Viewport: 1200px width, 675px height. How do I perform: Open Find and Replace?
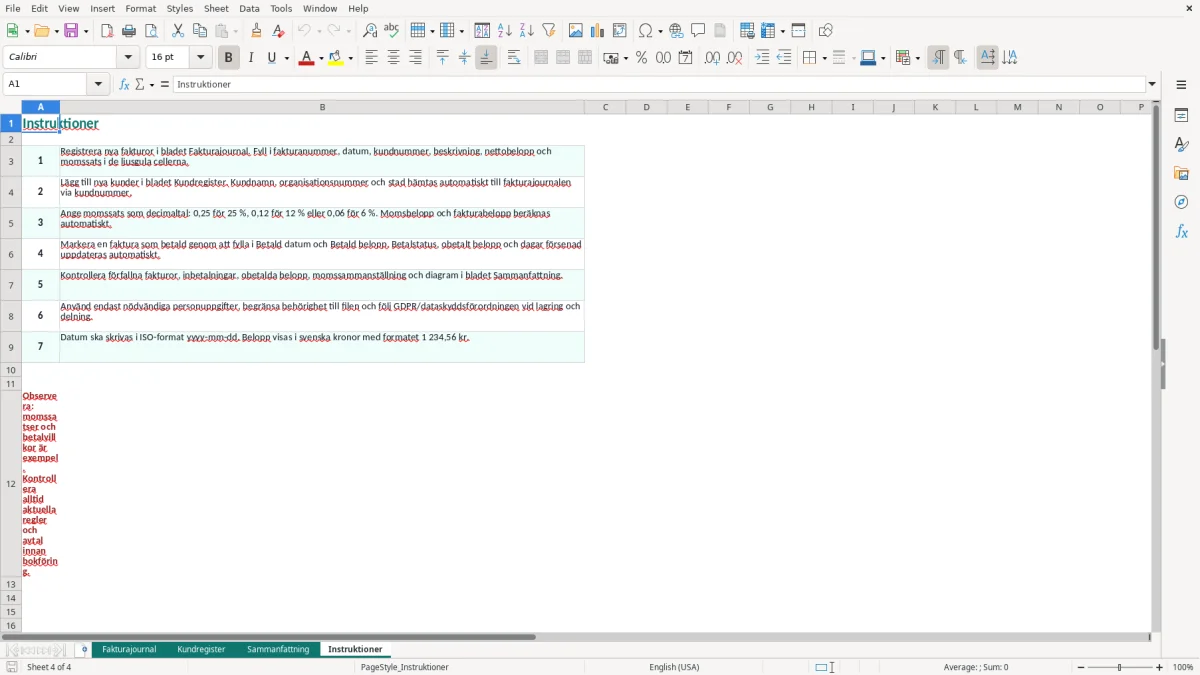coord(370,31)
